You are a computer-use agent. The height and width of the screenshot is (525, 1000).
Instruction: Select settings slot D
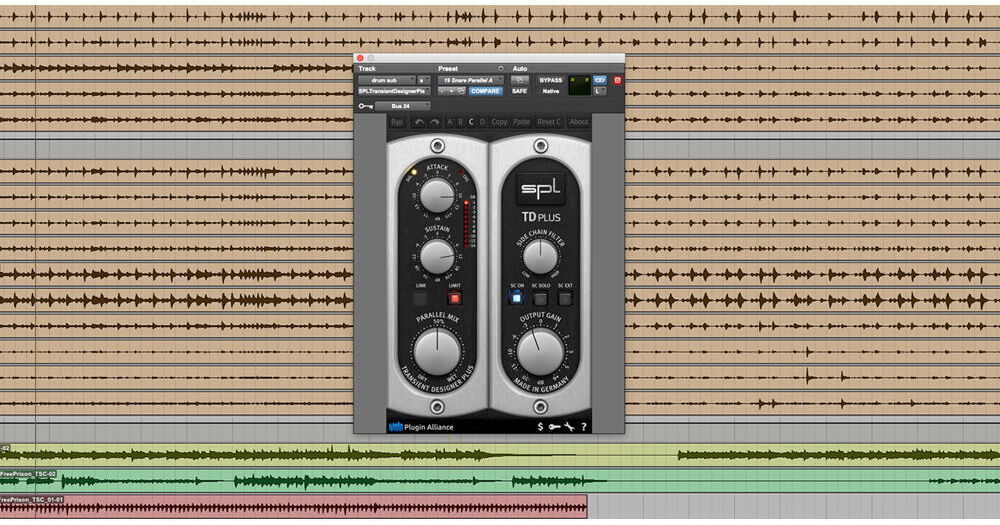click(x=482, y=122)
